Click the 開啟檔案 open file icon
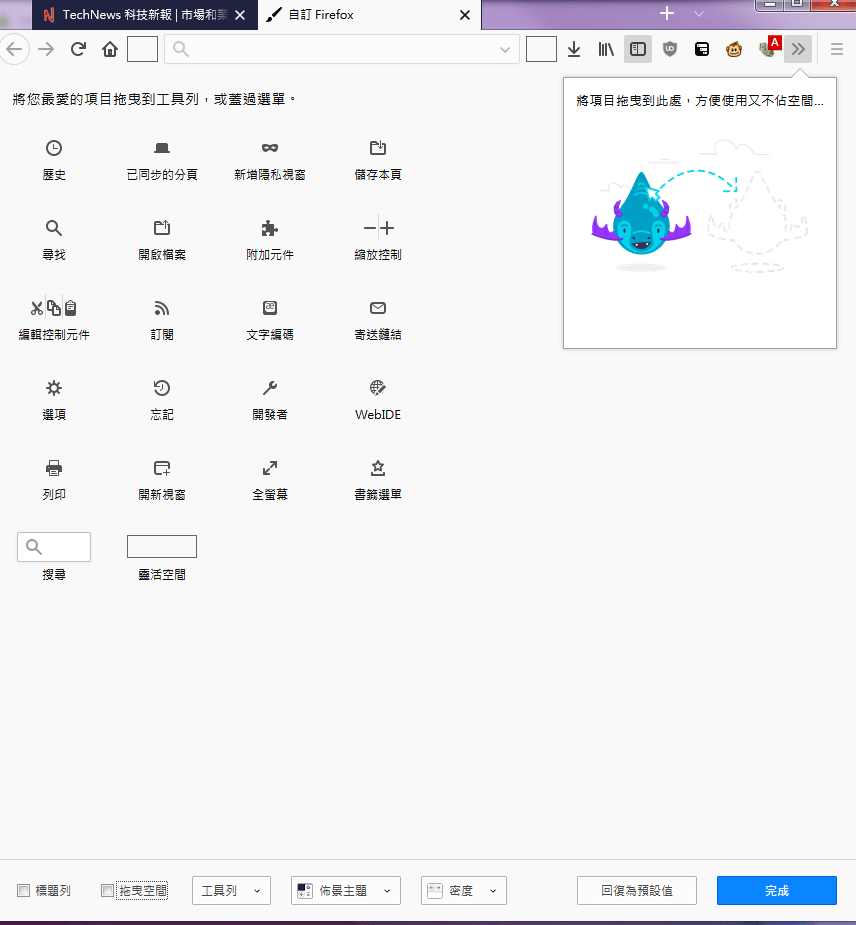 click(x=162, y=228)
